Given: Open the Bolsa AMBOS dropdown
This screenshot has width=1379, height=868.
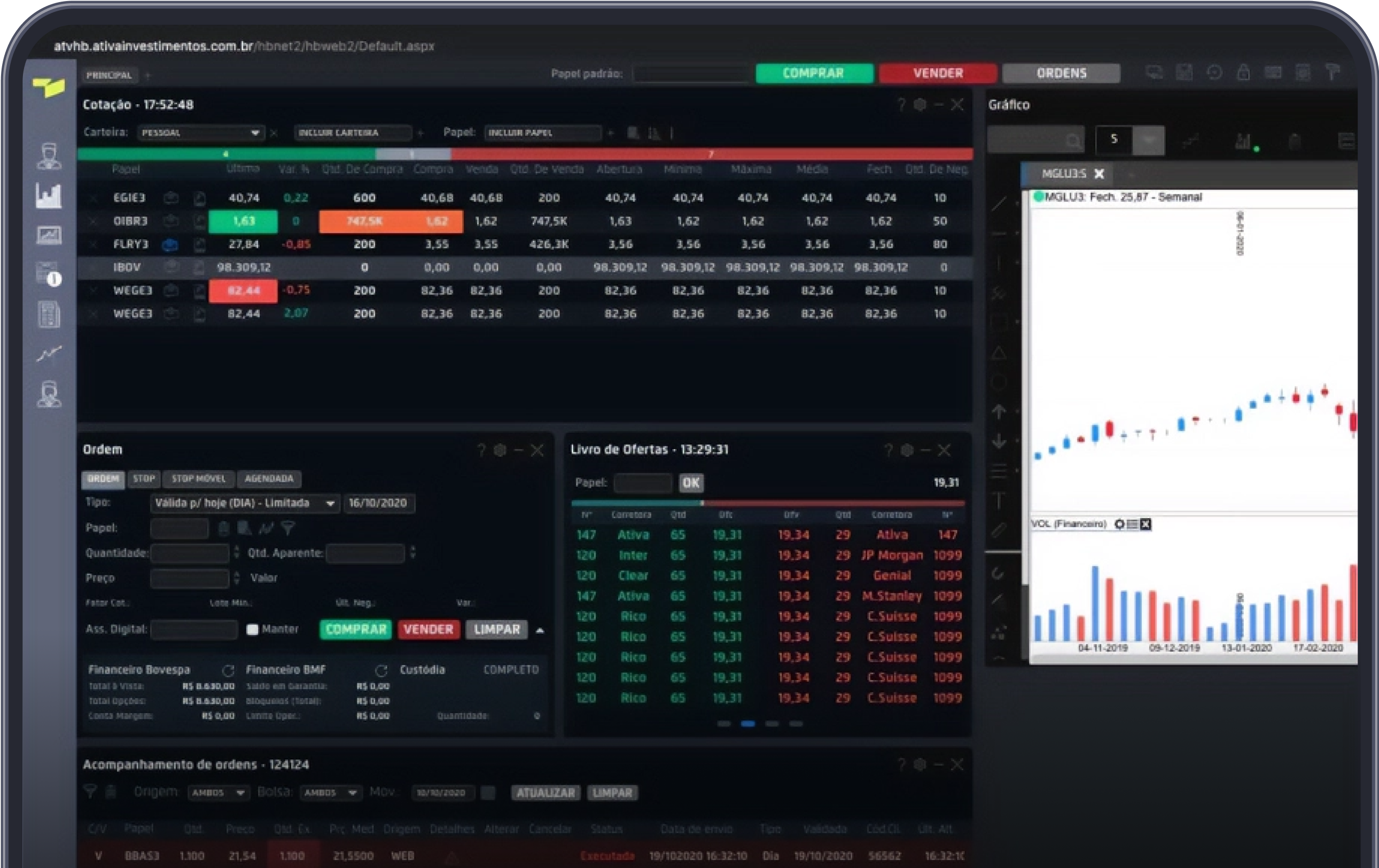Looking at the screenshot, I should pyautogui.click(x=331, y=793).
